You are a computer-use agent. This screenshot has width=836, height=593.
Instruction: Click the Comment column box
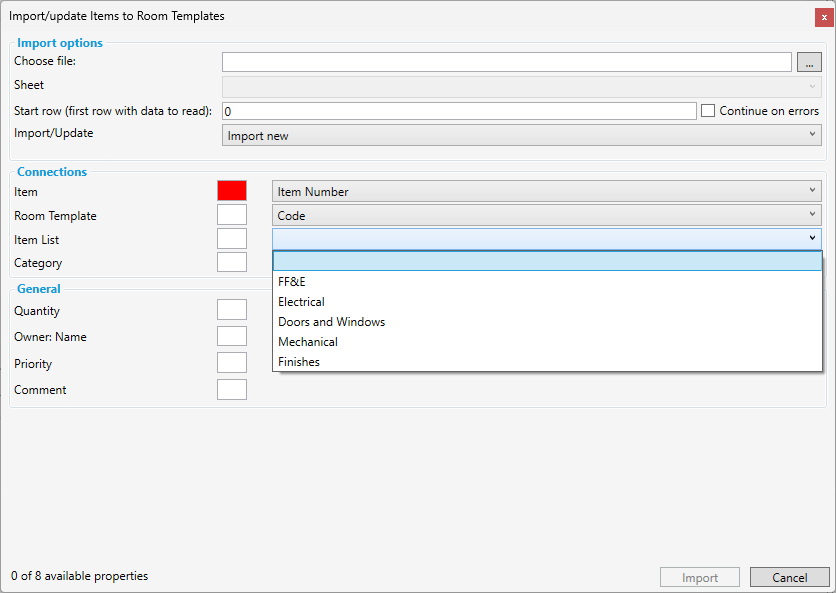(x=231, y=389)
